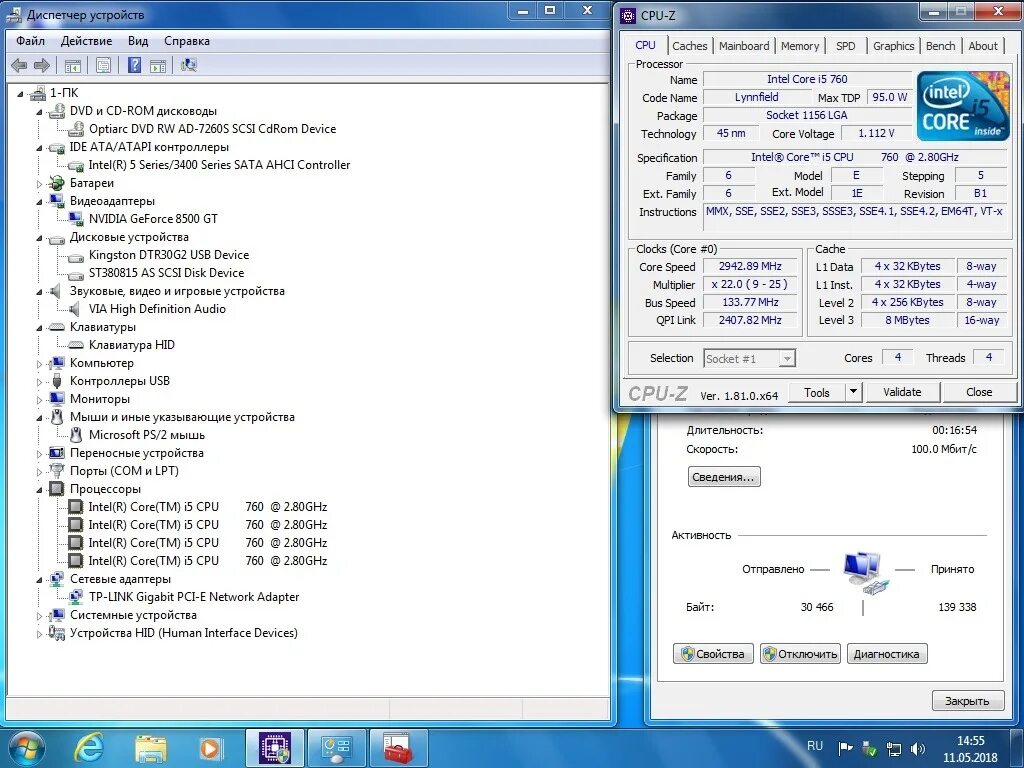Expand the Батареи node
This screenshot has width=1024, height=768.
39,184
